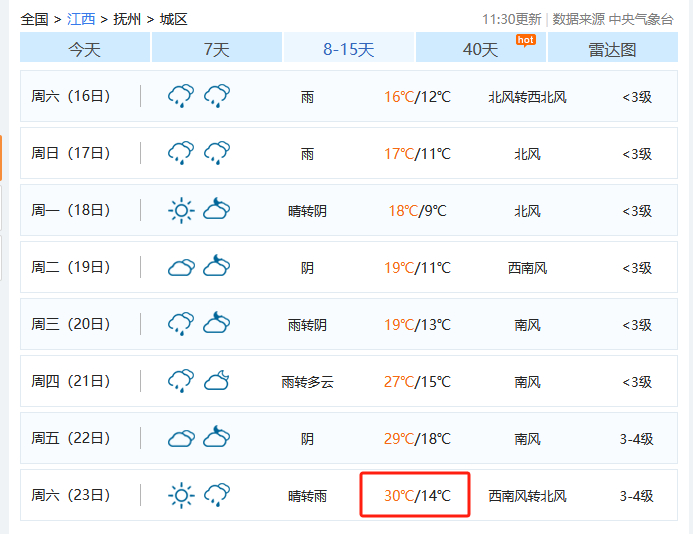
Task: Open the 抚州 breadcrumb link
Action: pyautogui.click(x=127, y=19)
